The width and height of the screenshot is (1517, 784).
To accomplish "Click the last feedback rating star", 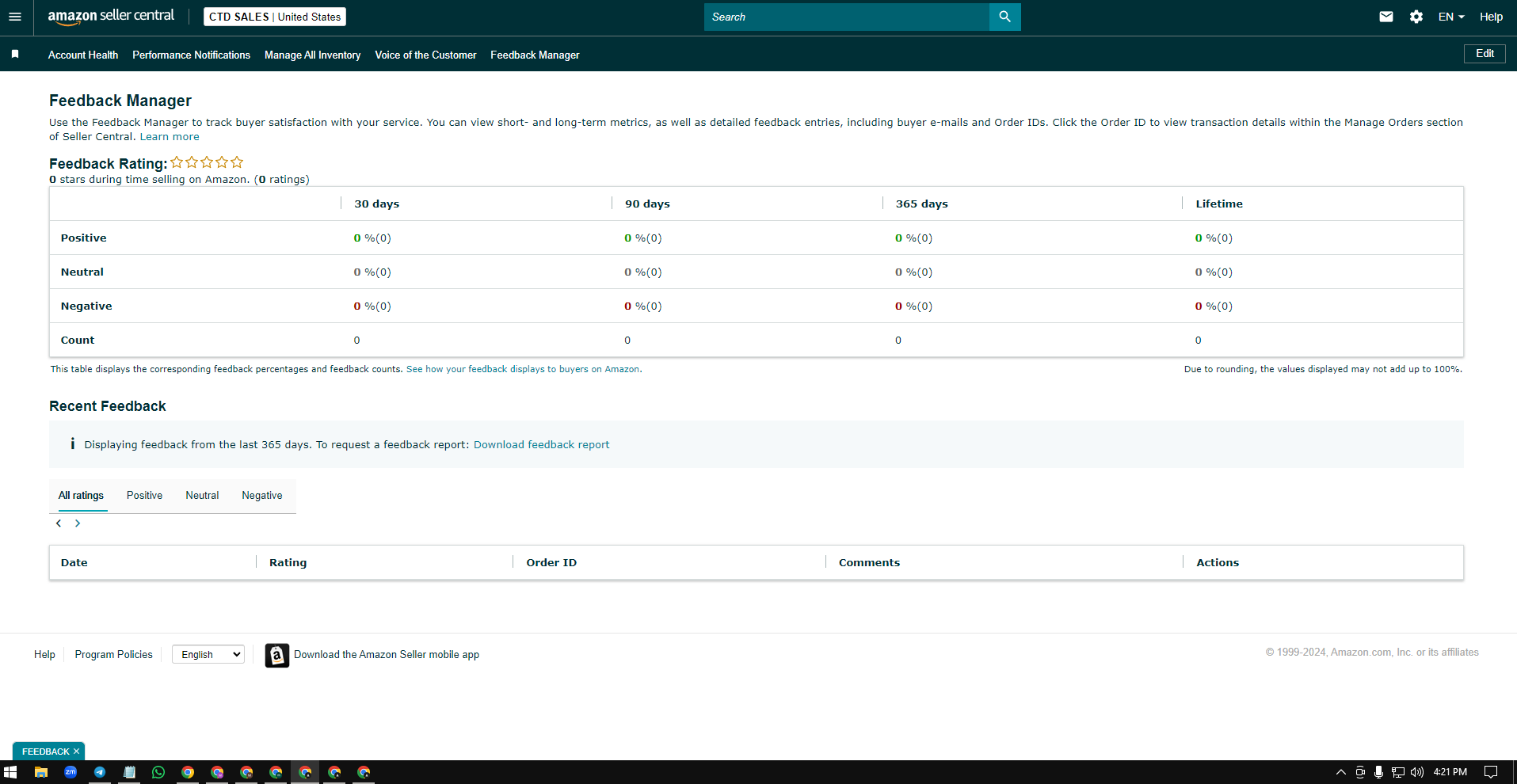I will click(x=237, y=162).
